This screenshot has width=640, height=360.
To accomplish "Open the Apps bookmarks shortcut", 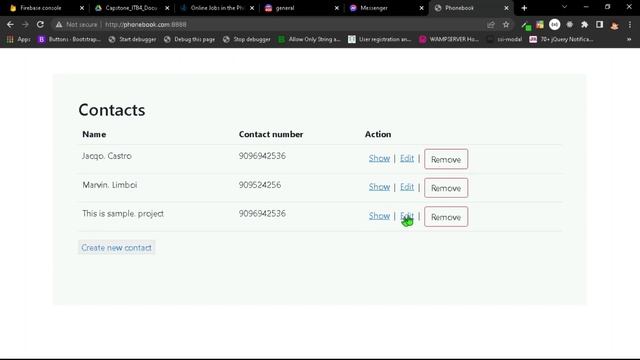I will pos(19,40).
